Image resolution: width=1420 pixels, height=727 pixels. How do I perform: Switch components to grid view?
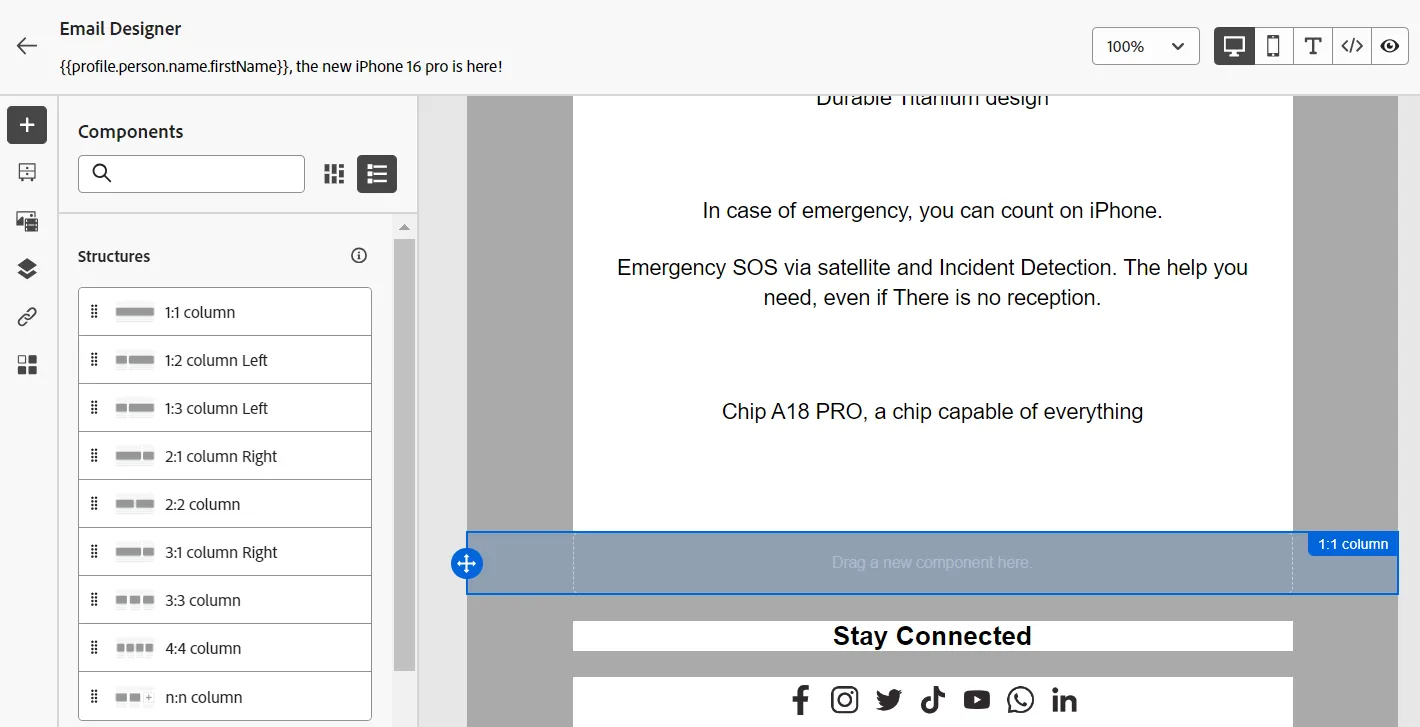click(x=334, y=174)
